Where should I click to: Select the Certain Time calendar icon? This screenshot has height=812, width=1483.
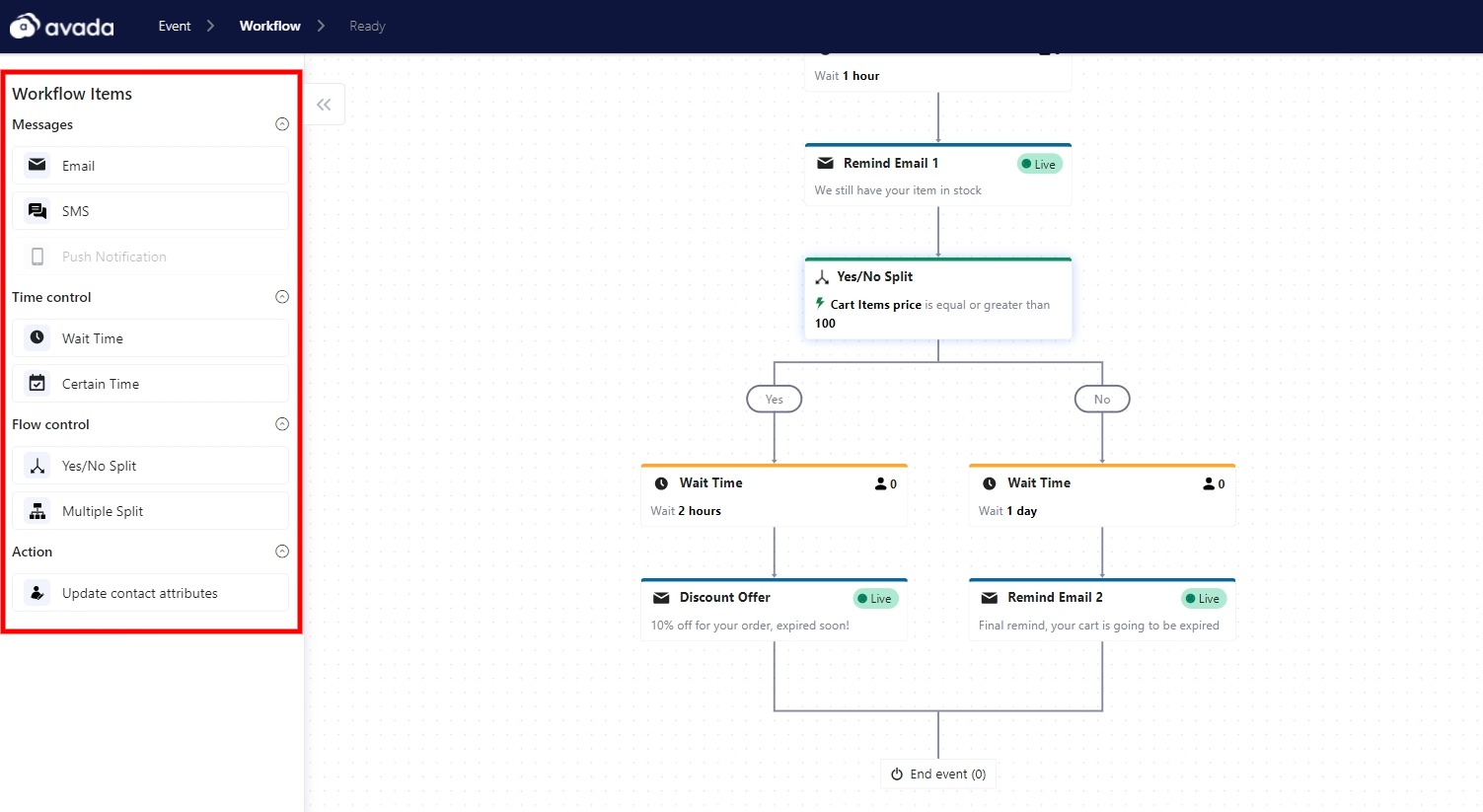[37, 383]
